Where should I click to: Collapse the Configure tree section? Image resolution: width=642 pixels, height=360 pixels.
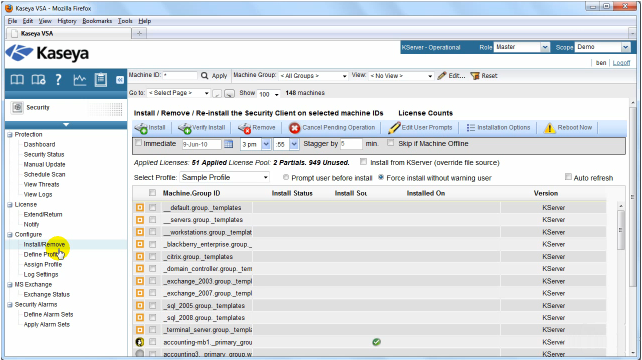click(10, 235)
